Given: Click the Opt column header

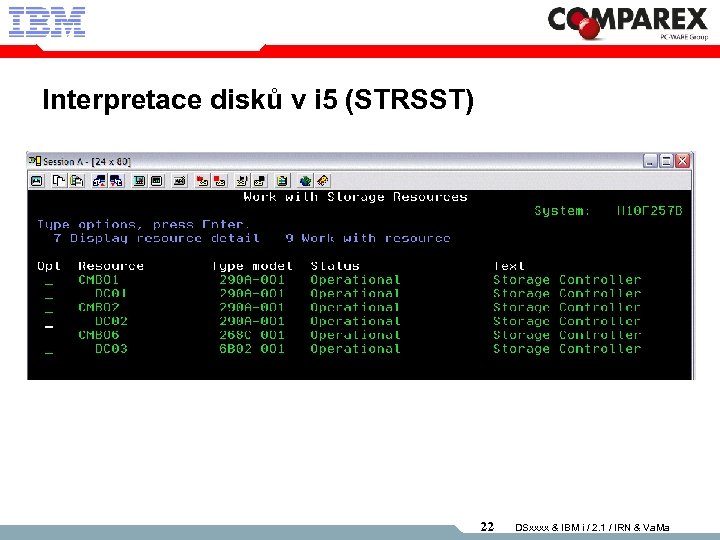Looking at the screenshot, I should pyautogui.click(x=49, y=266).
